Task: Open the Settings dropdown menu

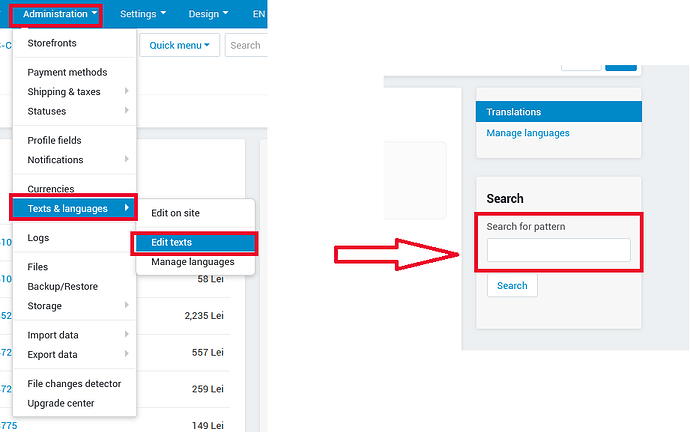Action: [x=143, y=14]
